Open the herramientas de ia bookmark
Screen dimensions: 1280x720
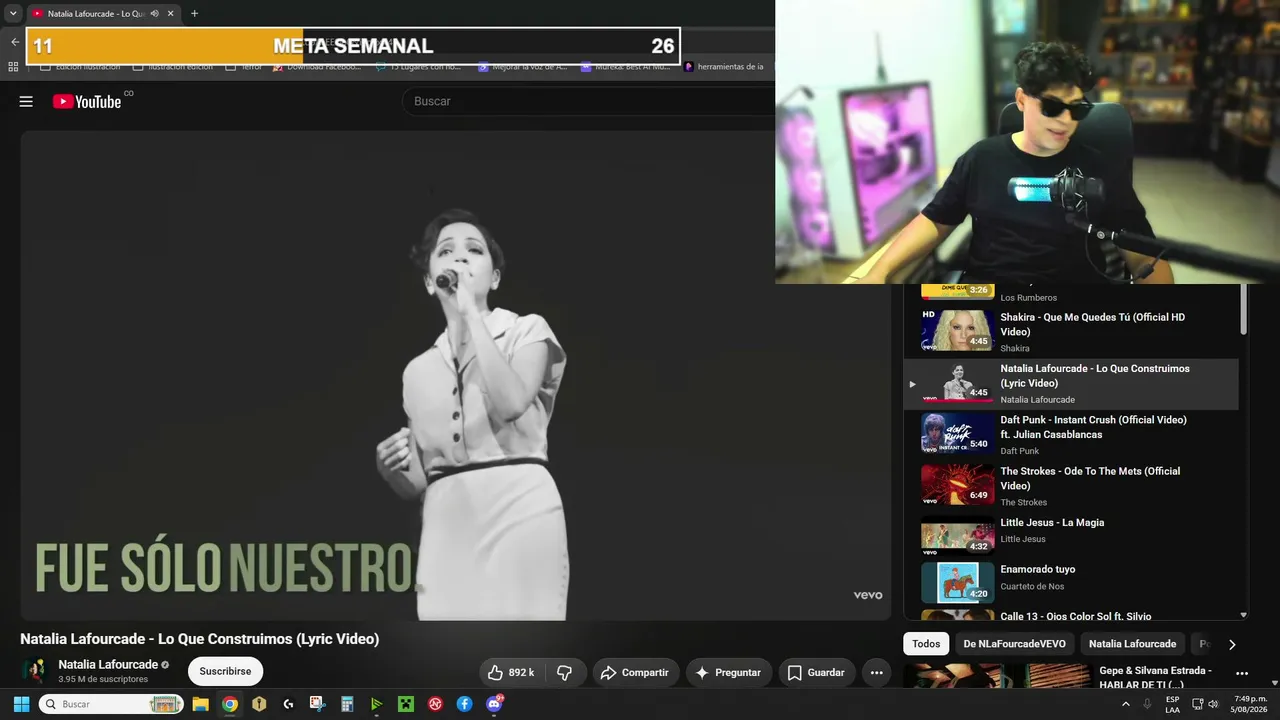click(724, 67)
